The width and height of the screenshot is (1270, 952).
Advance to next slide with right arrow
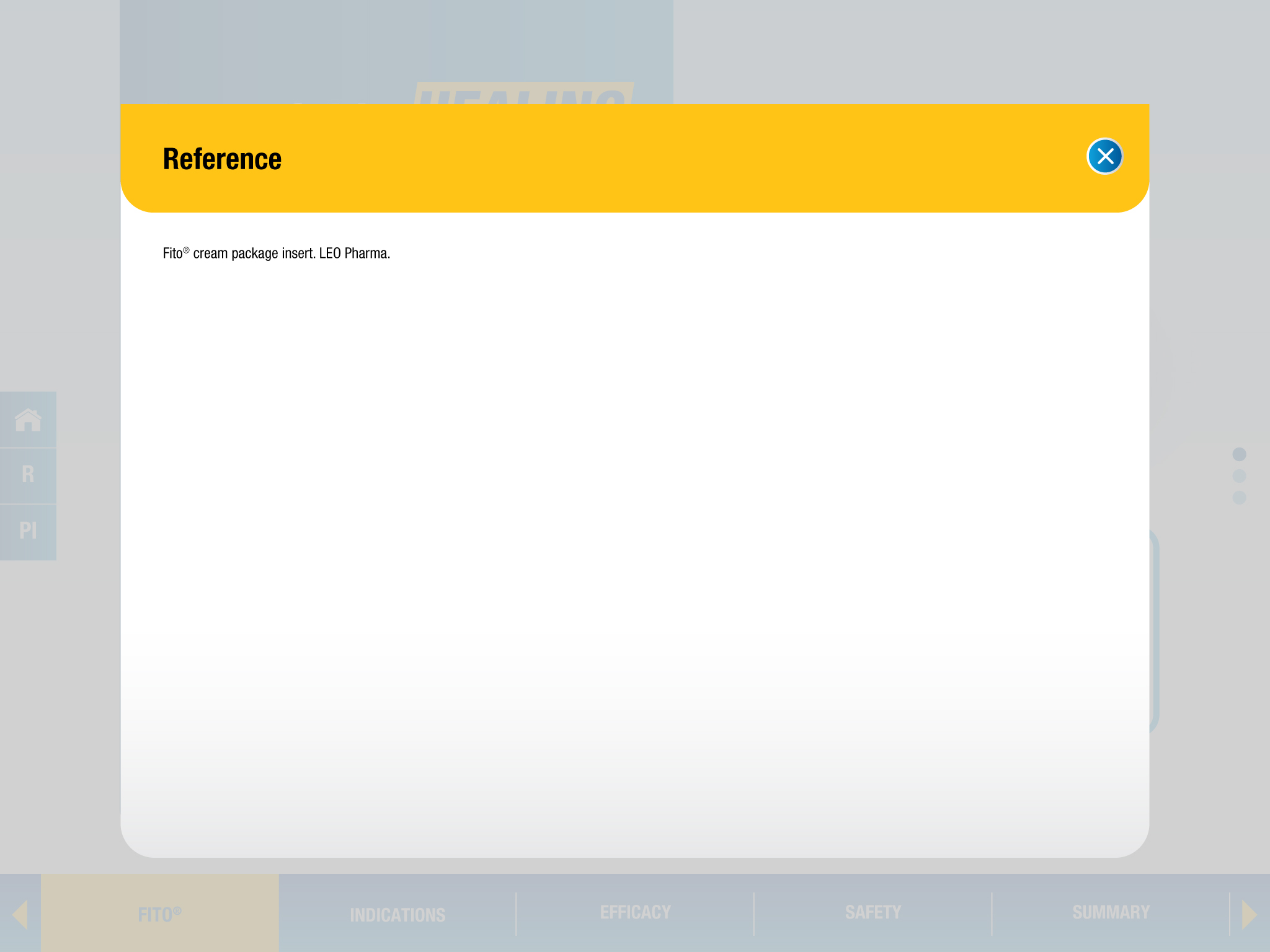[1249, 915]
